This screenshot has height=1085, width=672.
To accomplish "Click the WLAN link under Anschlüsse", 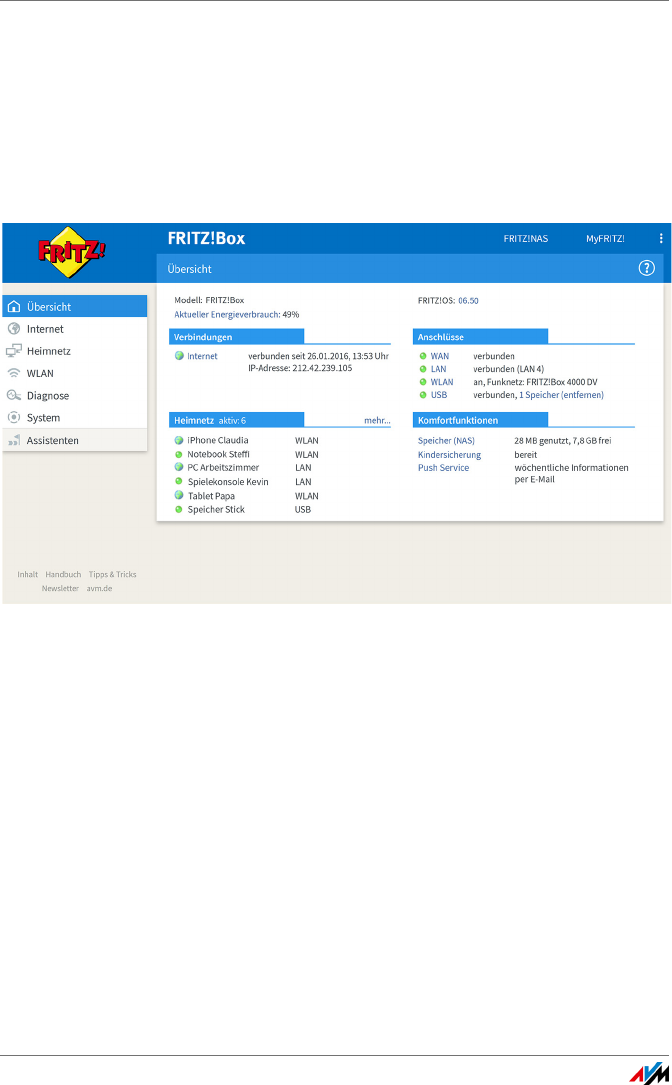I will 442,382.
